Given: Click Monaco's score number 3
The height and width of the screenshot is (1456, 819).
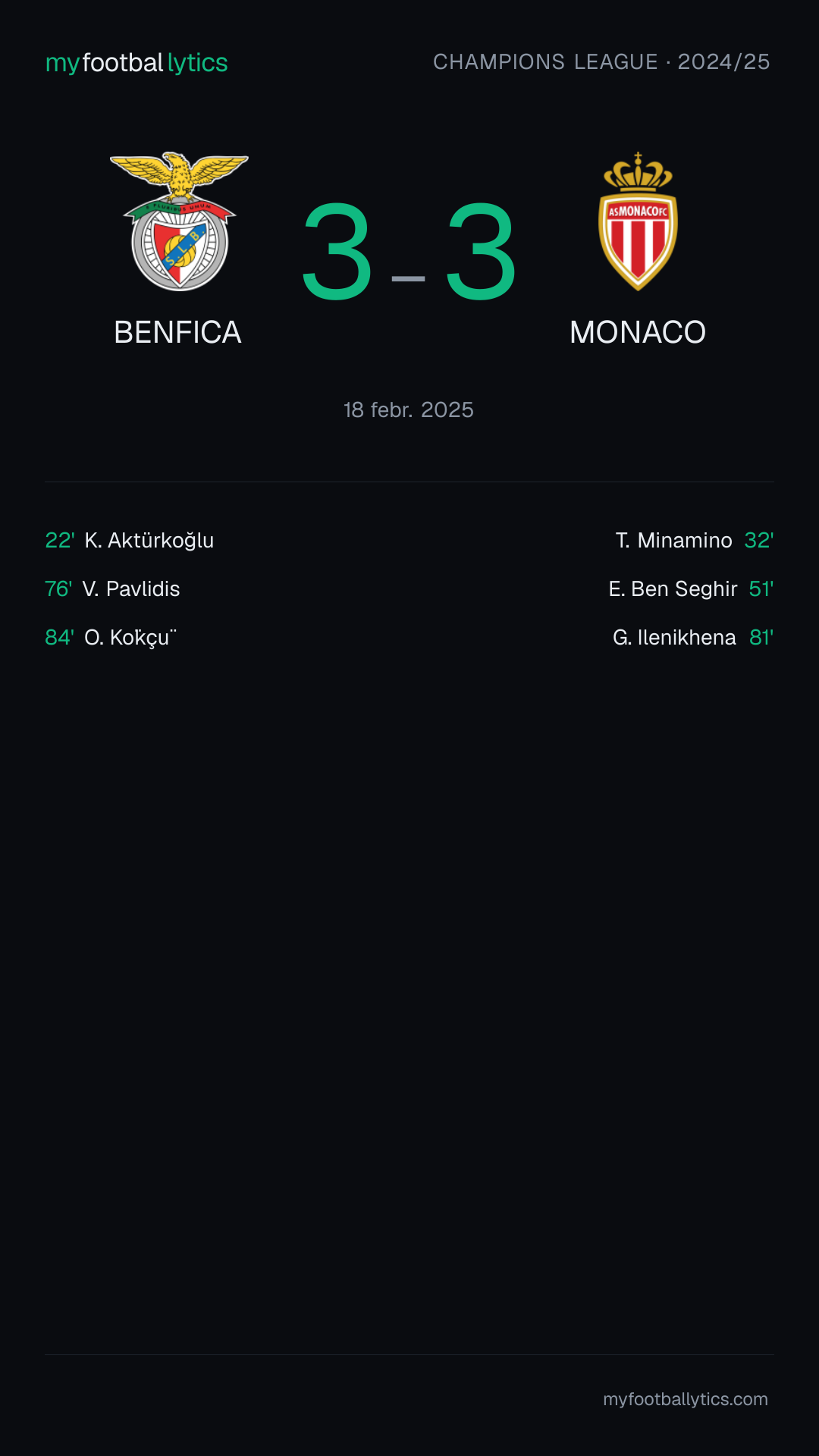Looking at the screenshot, I should 481,251.
